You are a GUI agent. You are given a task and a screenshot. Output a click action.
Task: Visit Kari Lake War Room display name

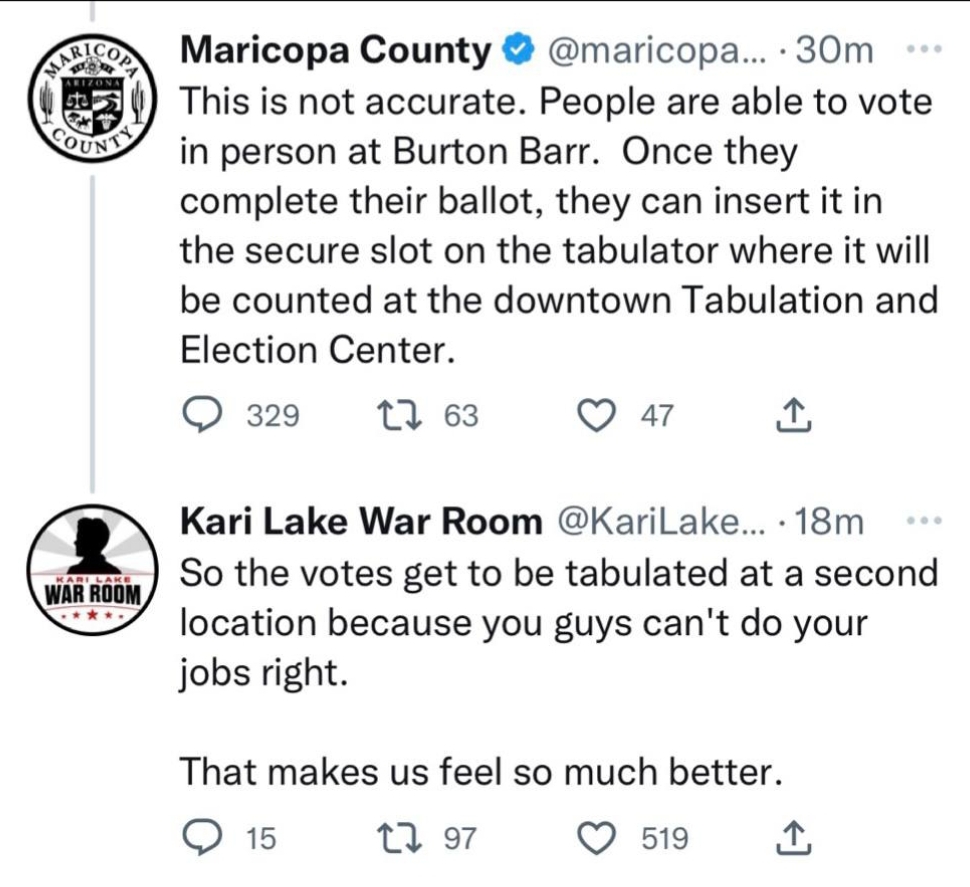[361, 521]
